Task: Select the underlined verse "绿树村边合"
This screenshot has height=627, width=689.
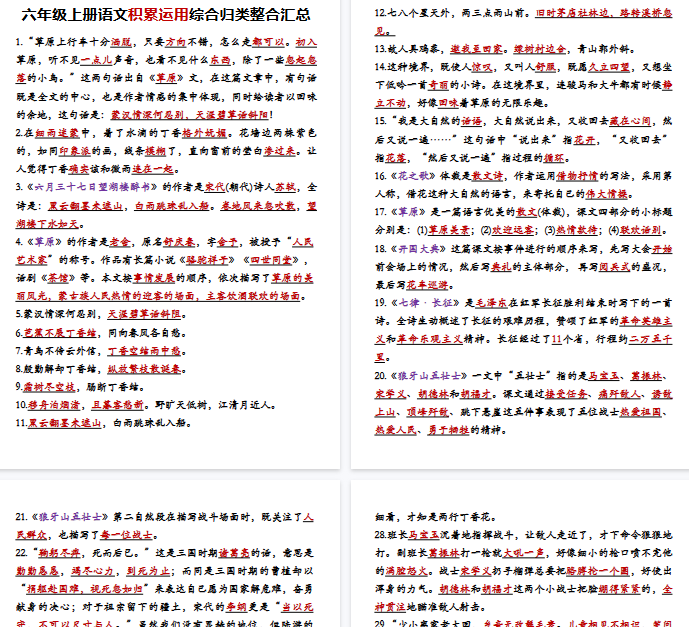Action: coord(540,49)
